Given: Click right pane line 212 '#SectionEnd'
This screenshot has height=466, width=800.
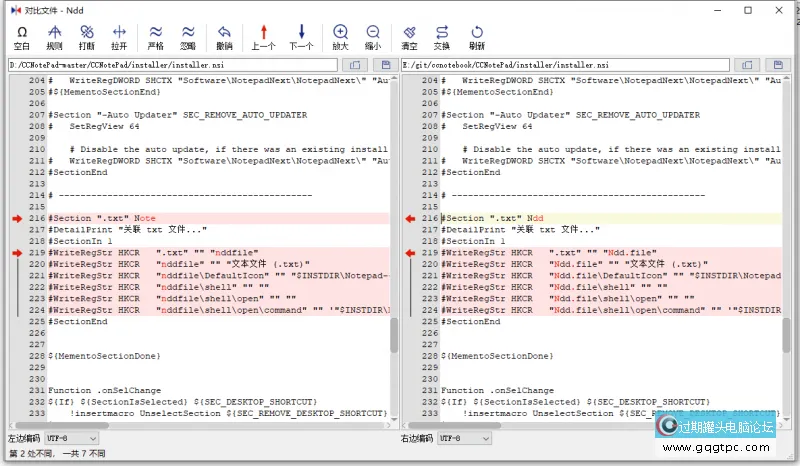Looking at the screenshot, I should click(470, 173).
